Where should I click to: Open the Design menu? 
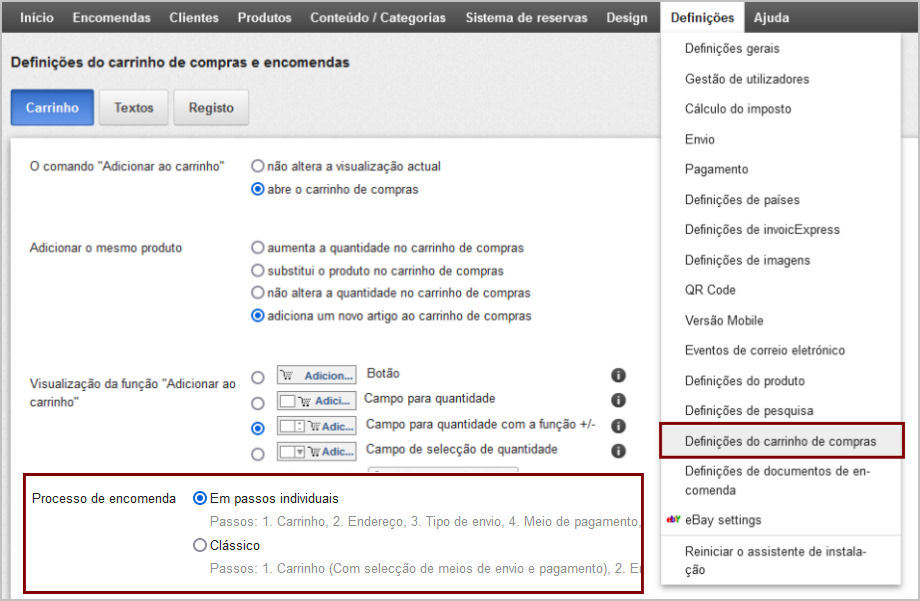tap(627, 18)
